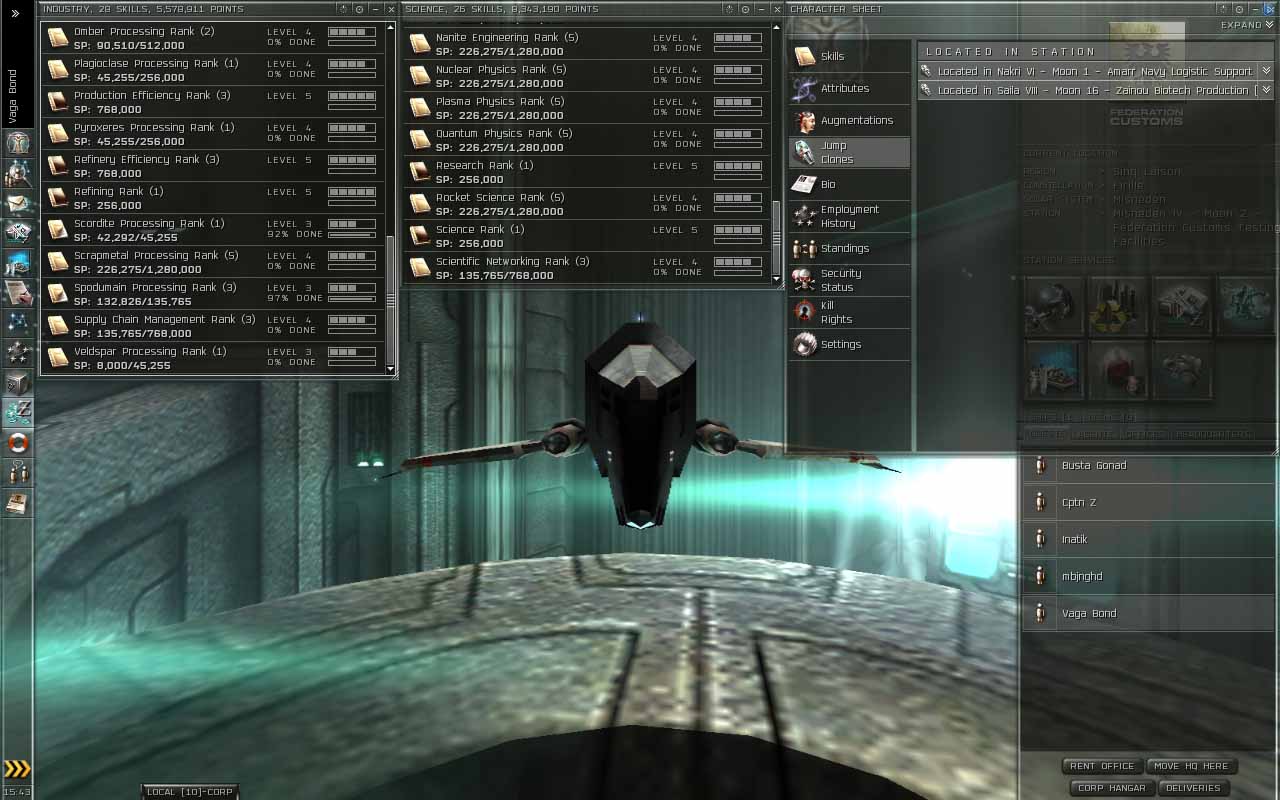The height and width of the screenshot is (800, 1280).
Task: Click the Rent Office button
Action: 1102,766
